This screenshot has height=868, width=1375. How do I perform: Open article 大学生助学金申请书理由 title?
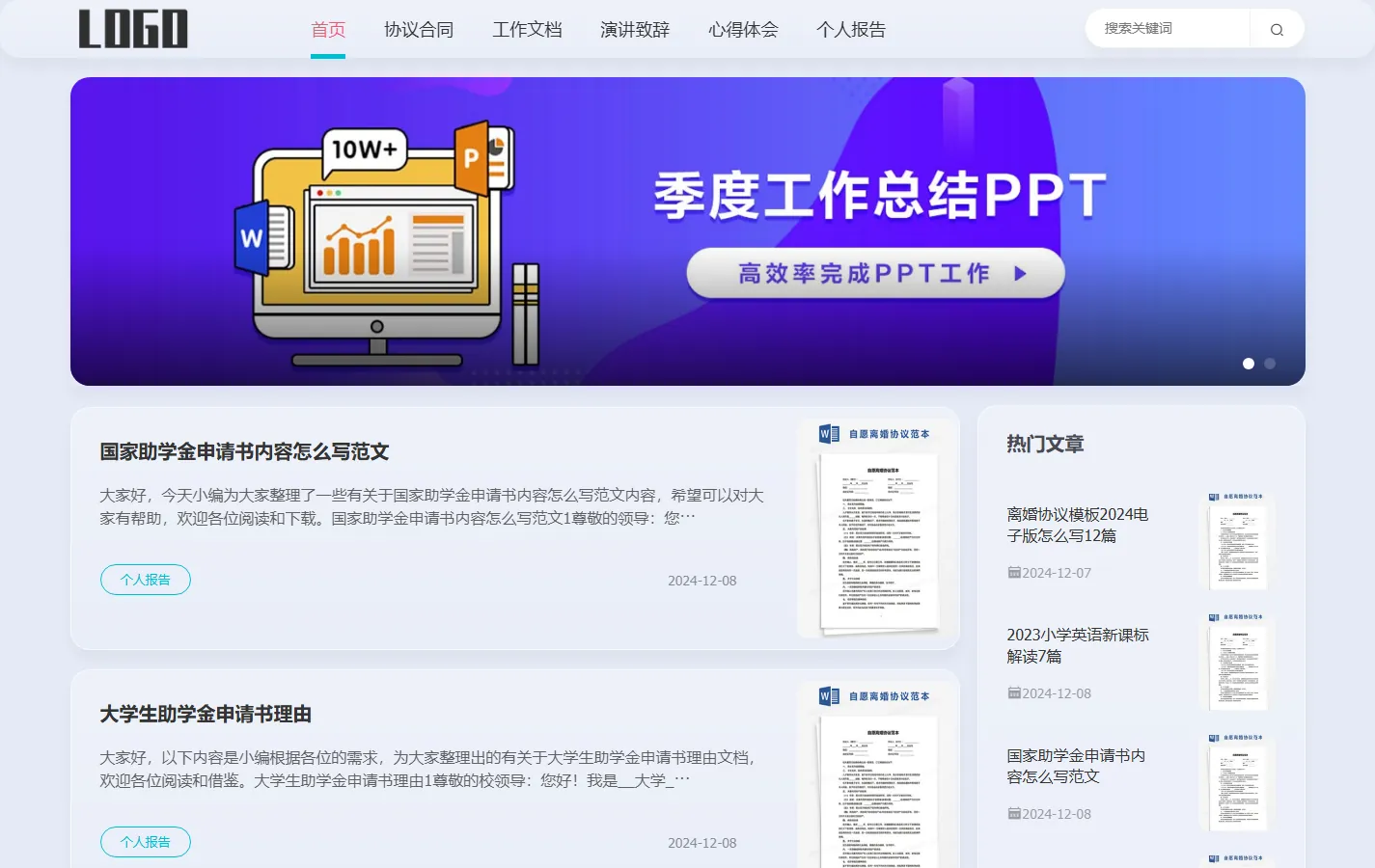coord(206,714)
